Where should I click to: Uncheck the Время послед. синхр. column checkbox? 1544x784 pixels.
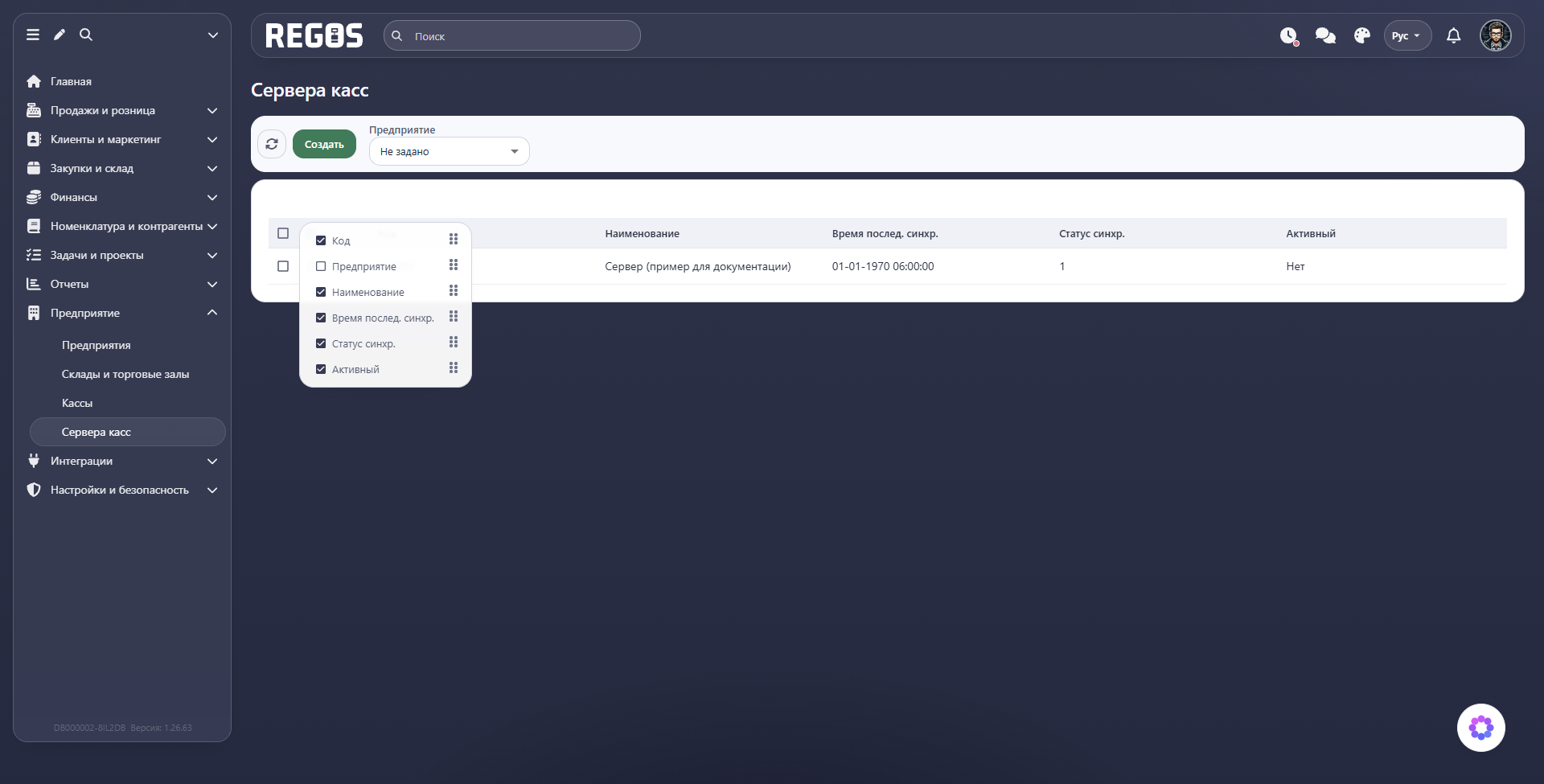click(x=321, y=318)
